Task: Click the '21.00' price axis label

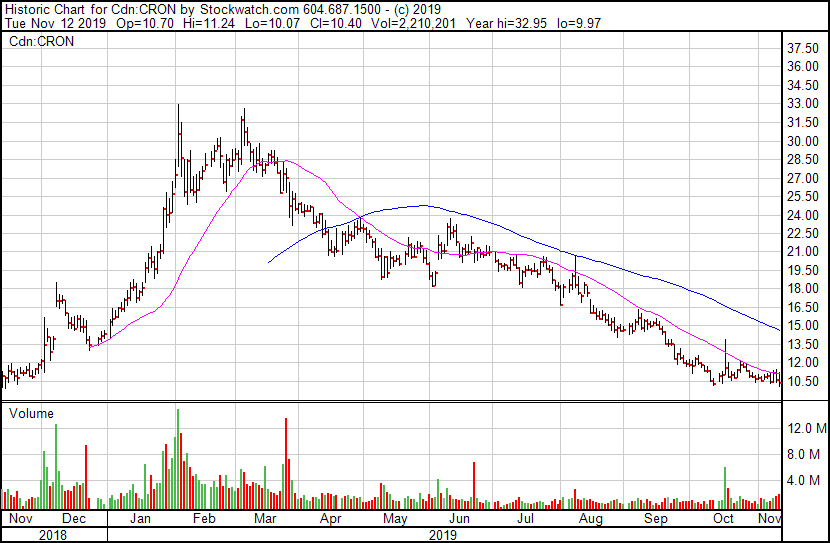Action: click(803, 251)
